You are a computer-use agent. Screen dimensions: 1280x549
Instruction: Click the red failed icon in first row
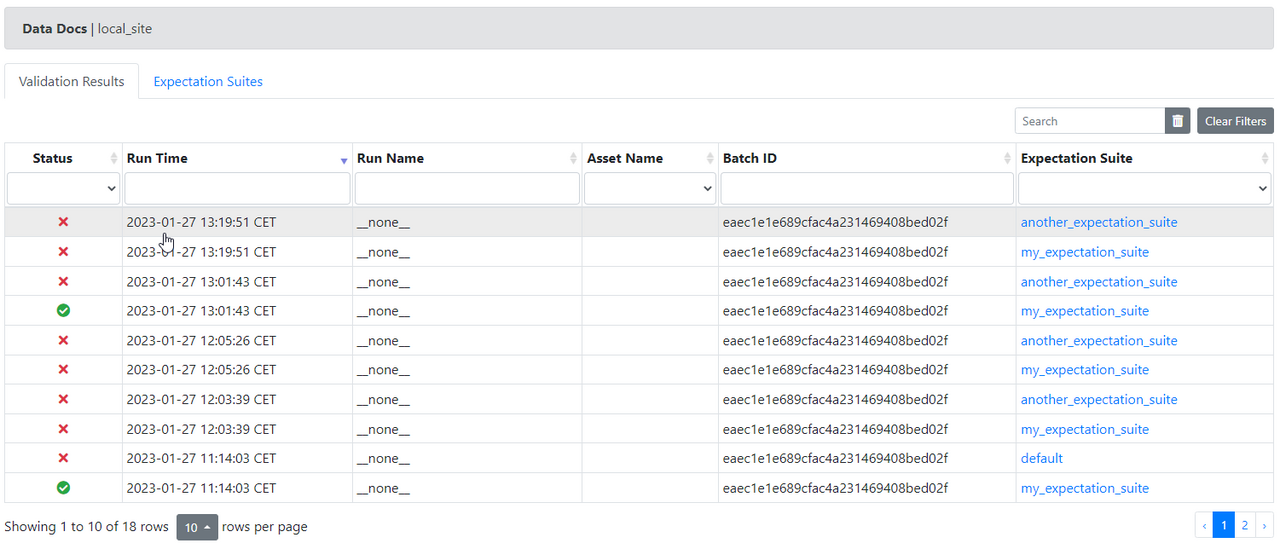pyautogui.click(x=63, y=222)
